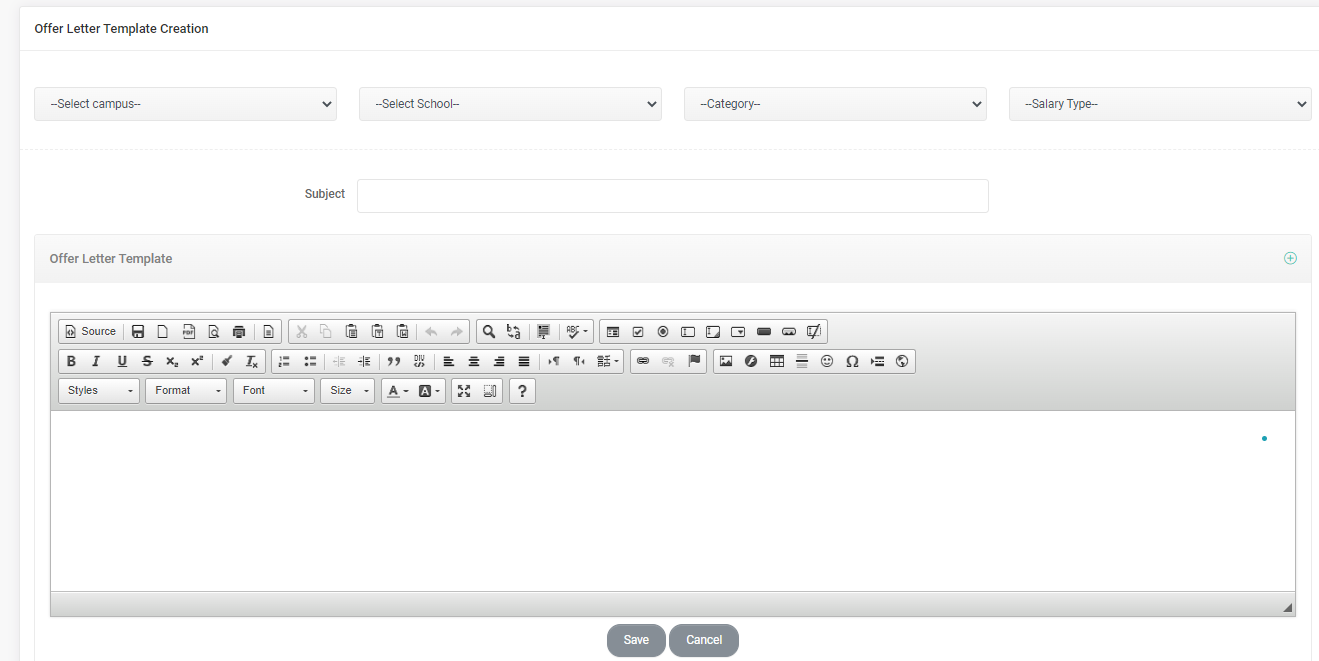This screenshot has width=1319, height=661.
Task: Click the Insert Table icon
Action: coord(776,362)
